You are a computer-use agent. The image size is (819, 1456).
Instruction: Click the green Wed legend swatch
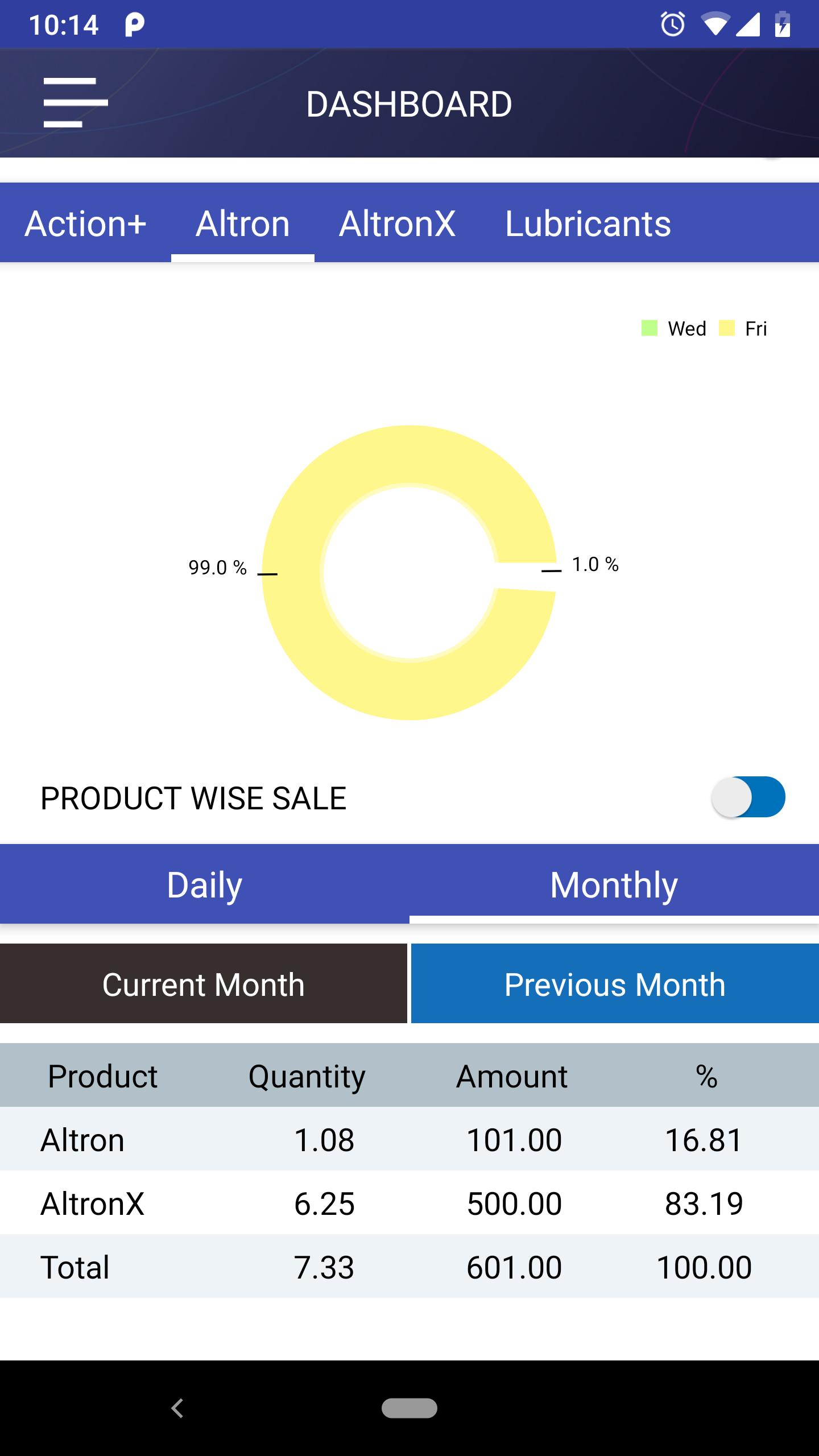650,328
